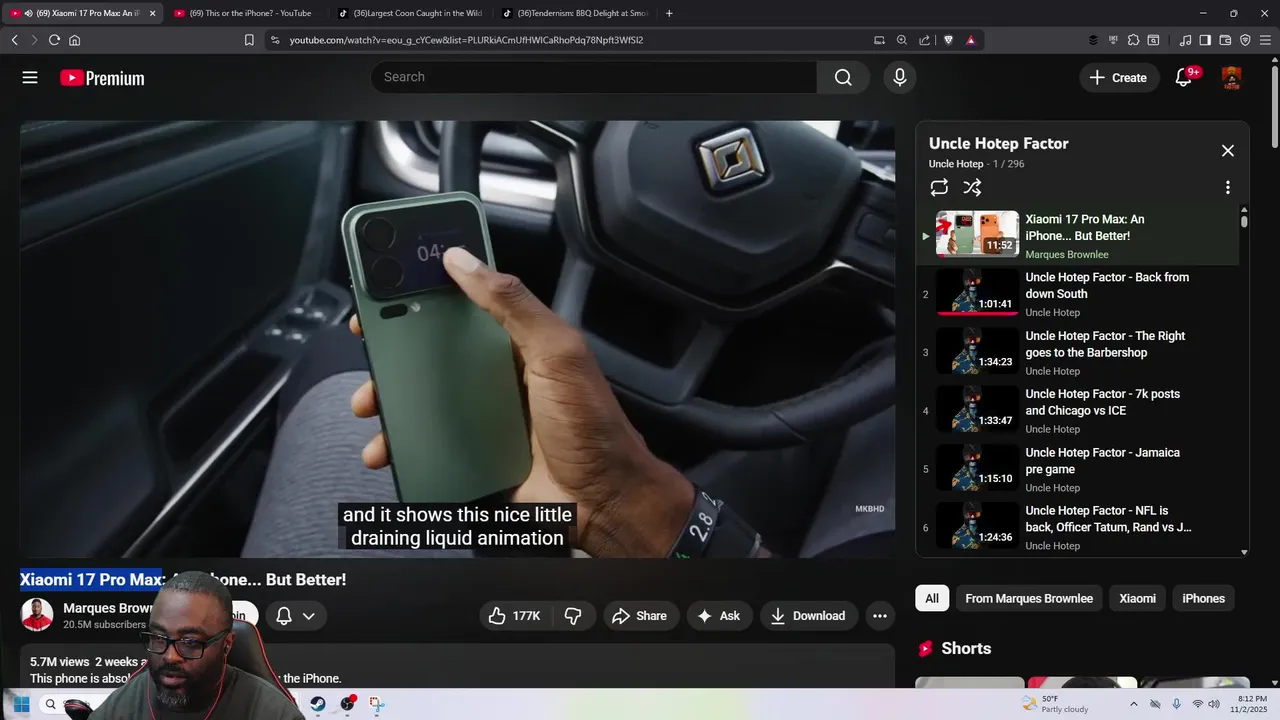This screenshot has height=720, width=1280.
Task: Open Windows Start menu
Action: coord(21,704)
